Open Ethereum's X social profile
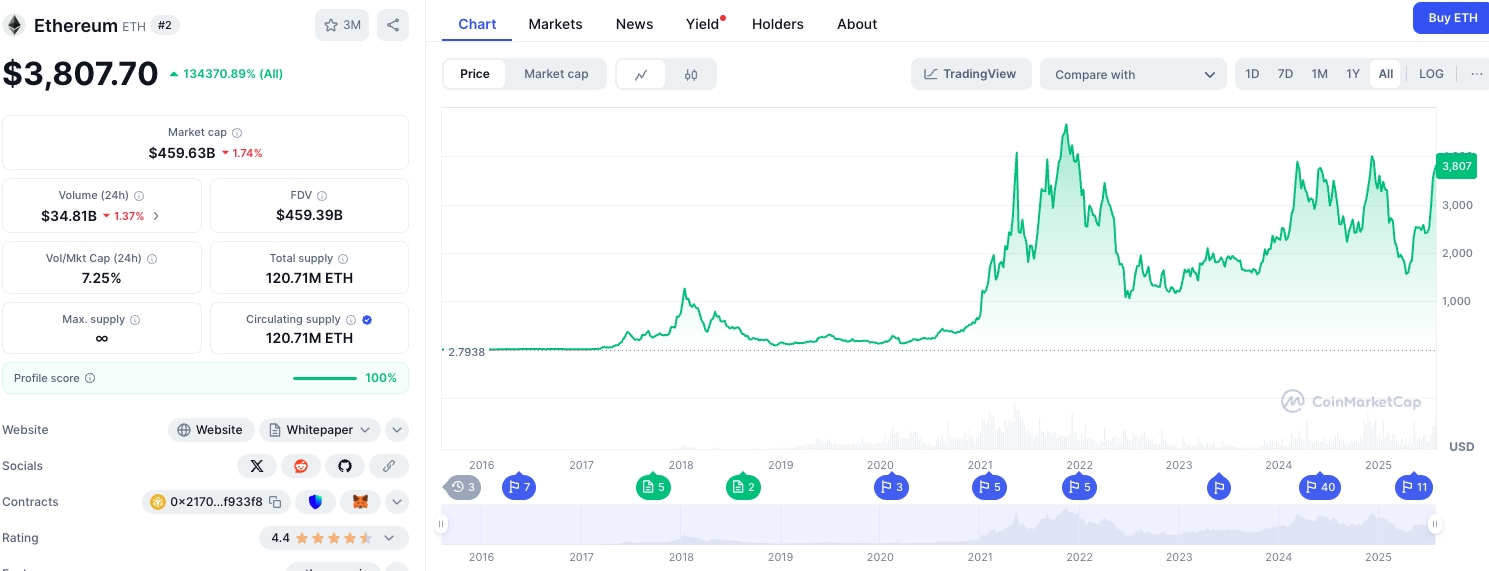 [x=257, y=466]
